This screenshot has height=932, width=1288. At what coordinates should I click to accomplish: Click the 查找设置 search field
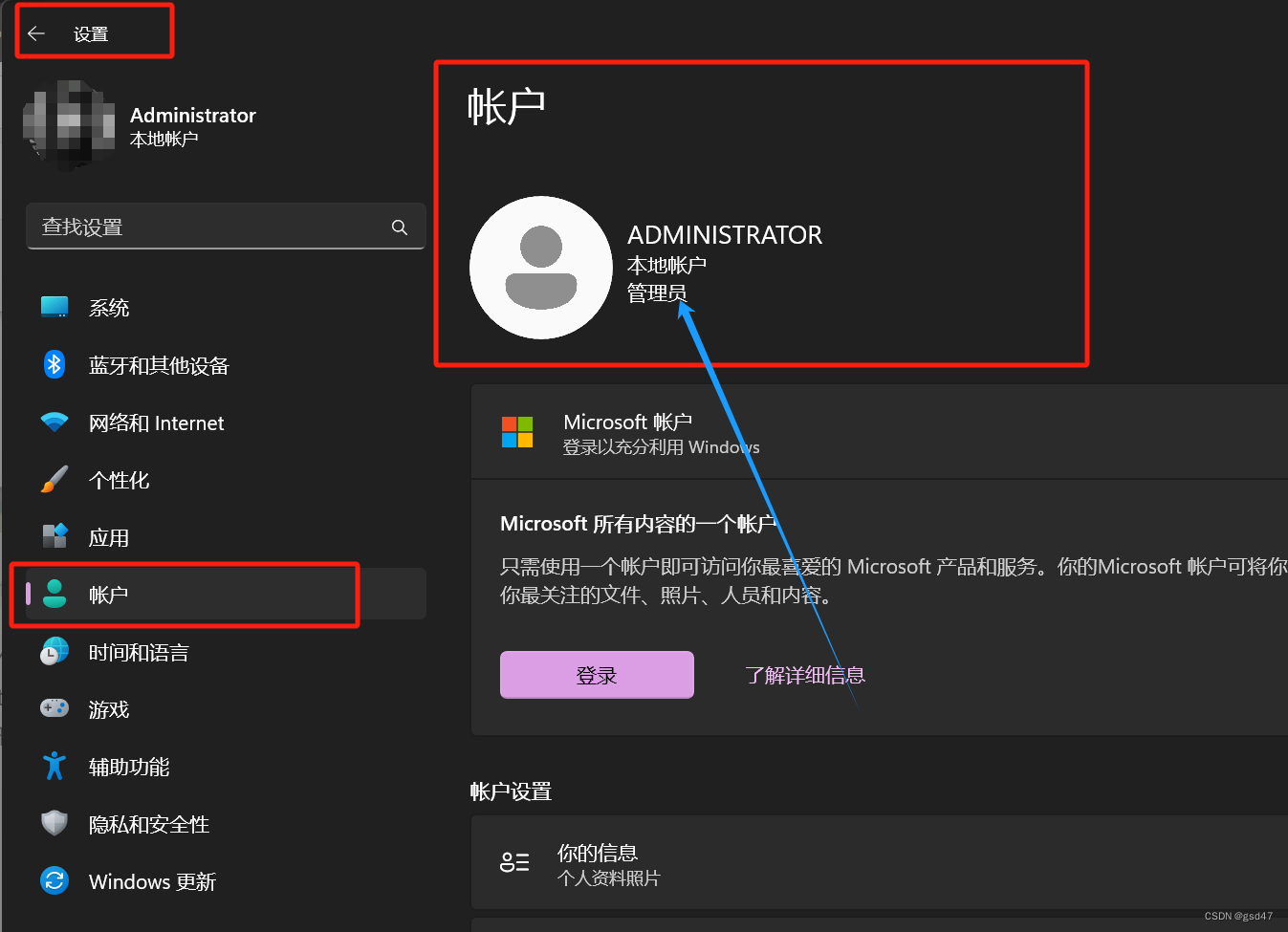[x=226, y=227]
